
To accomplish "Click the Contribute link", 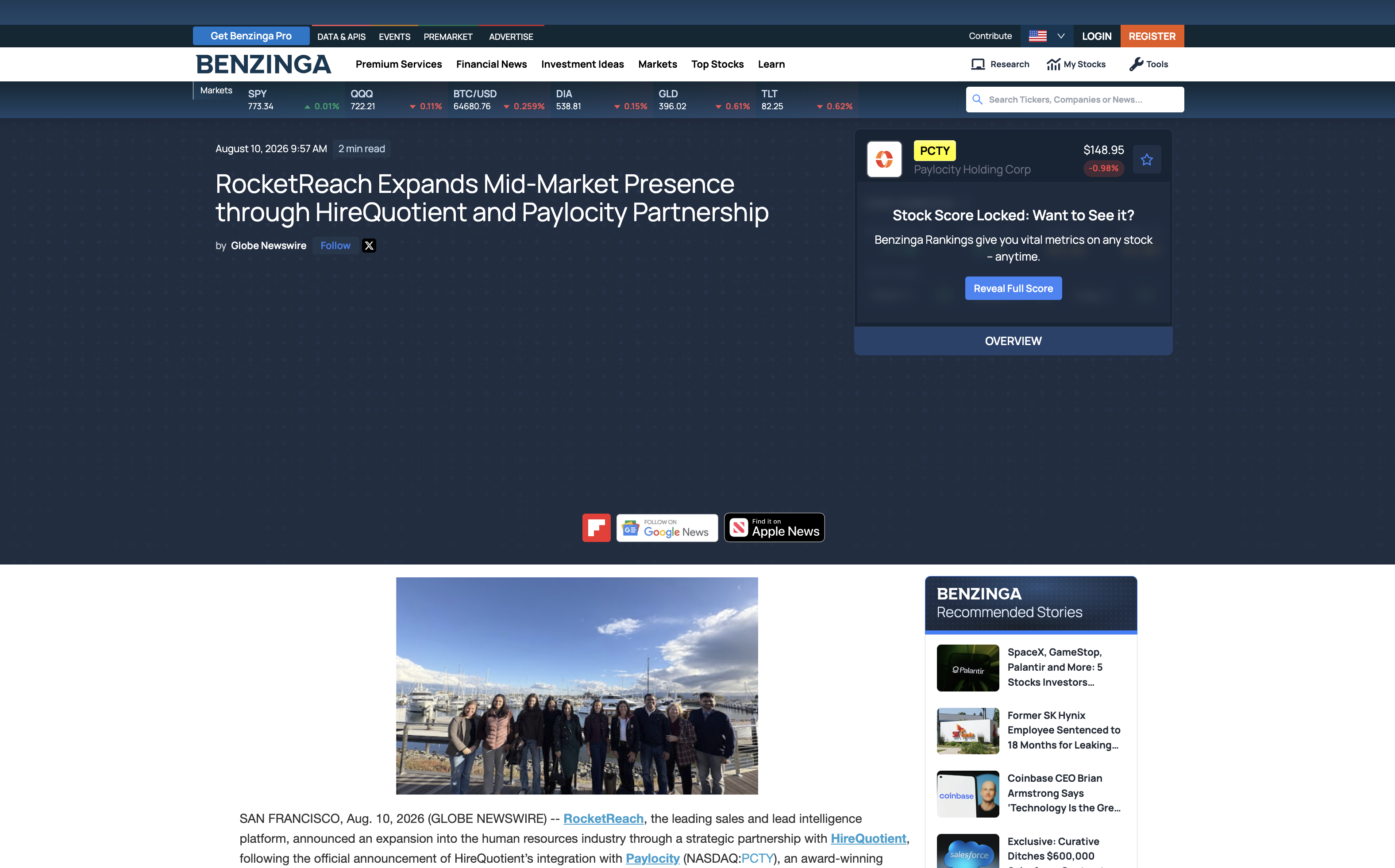I will (990, 36).
